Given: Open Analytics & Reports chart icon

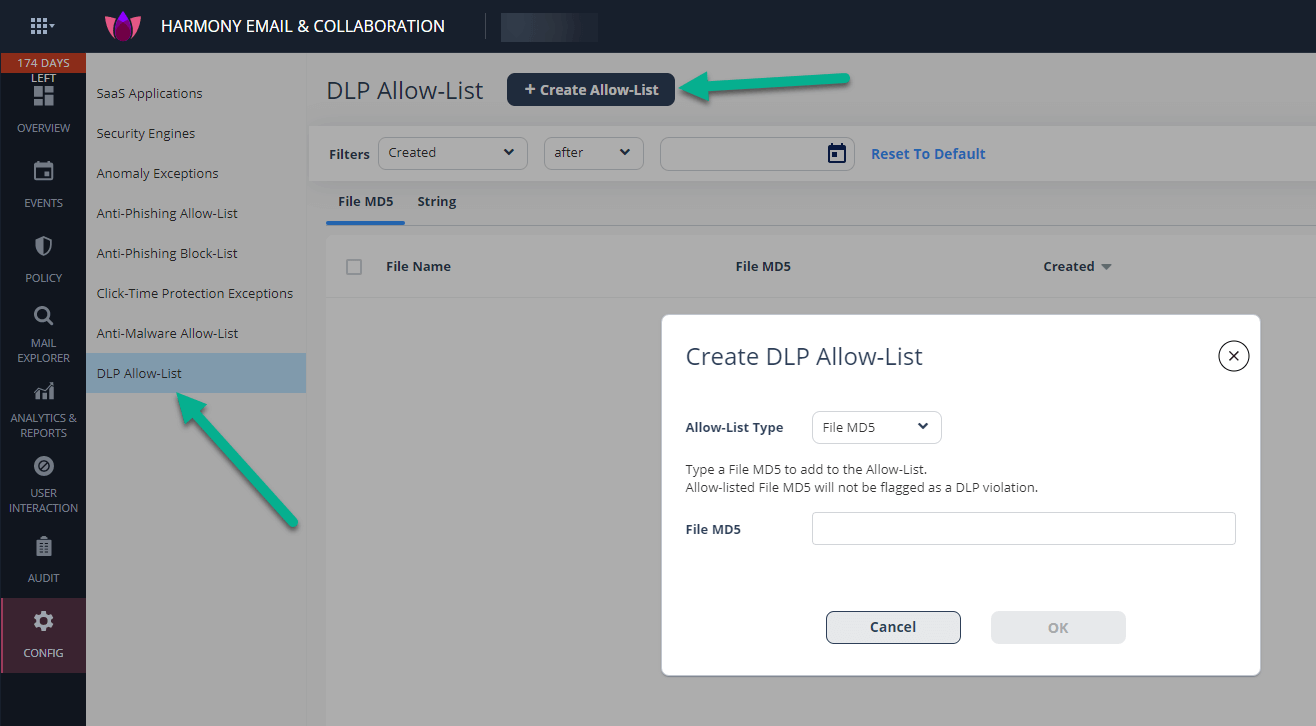Looking at the screenshot, I should (x=43, y=391).
